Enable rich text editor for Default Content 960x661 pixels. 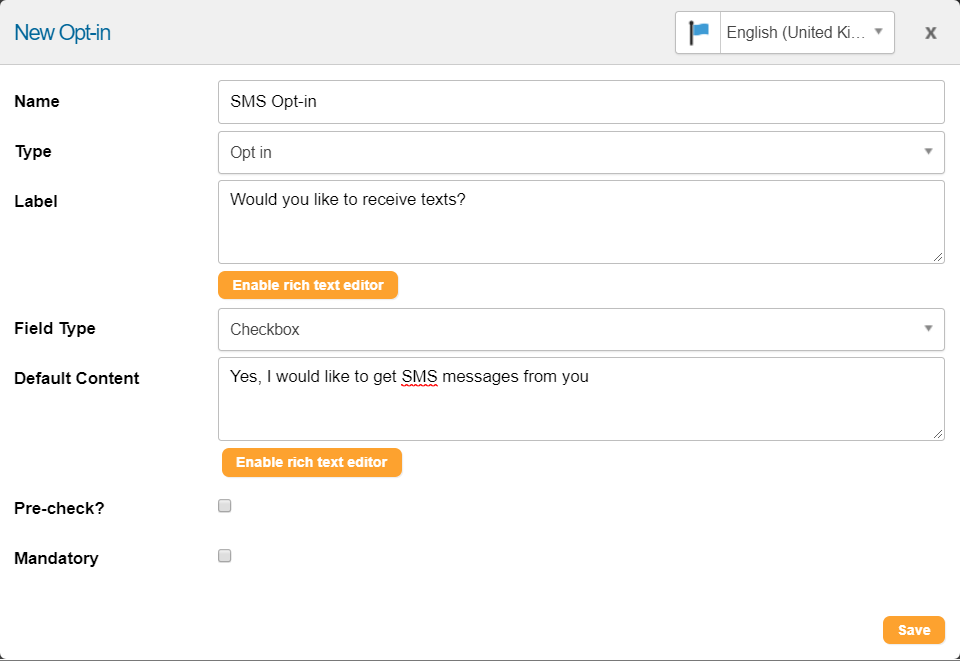click(x=312, y=462)
